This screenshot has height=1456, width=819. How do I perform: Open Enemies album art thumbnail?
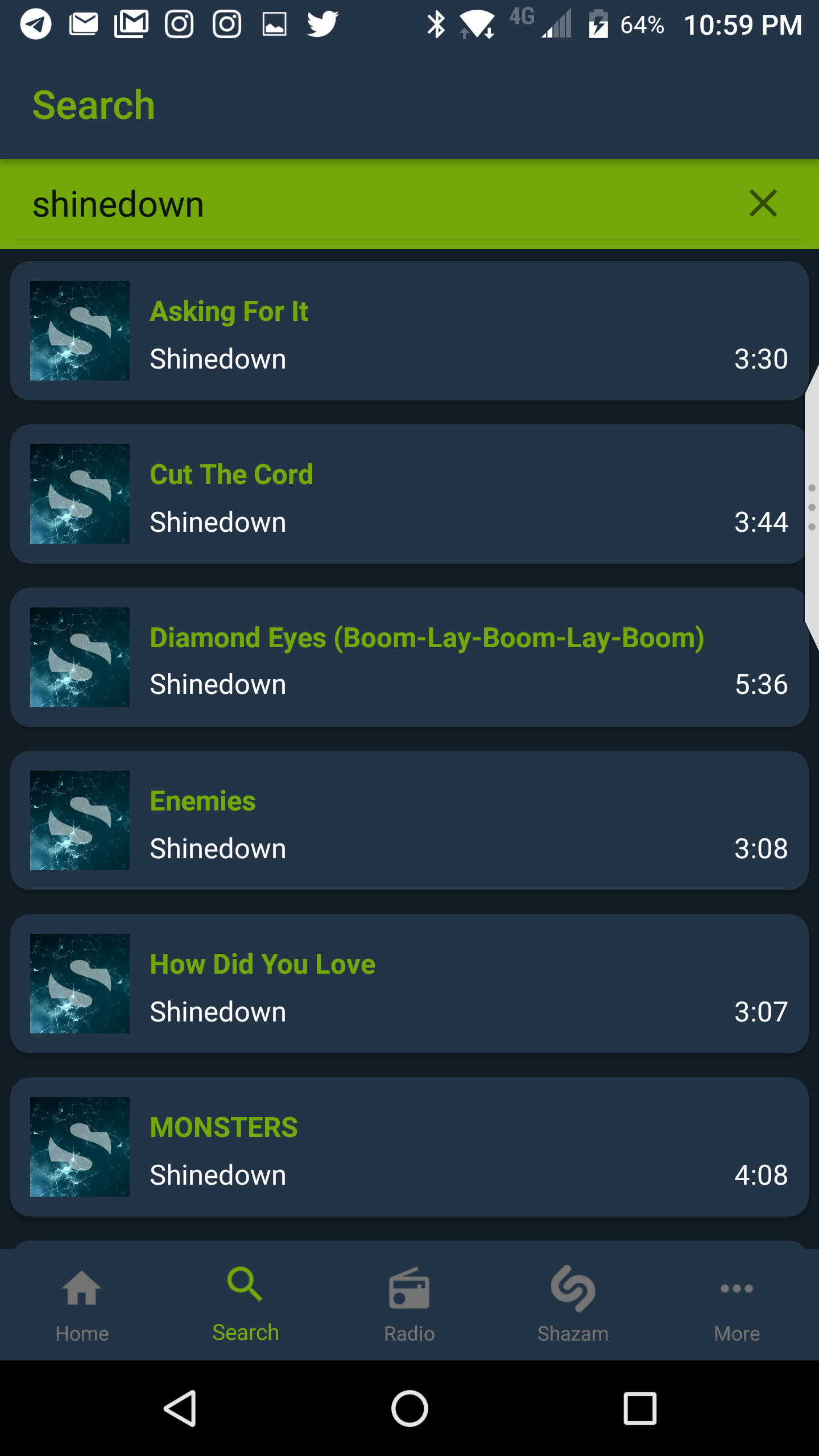80,820
